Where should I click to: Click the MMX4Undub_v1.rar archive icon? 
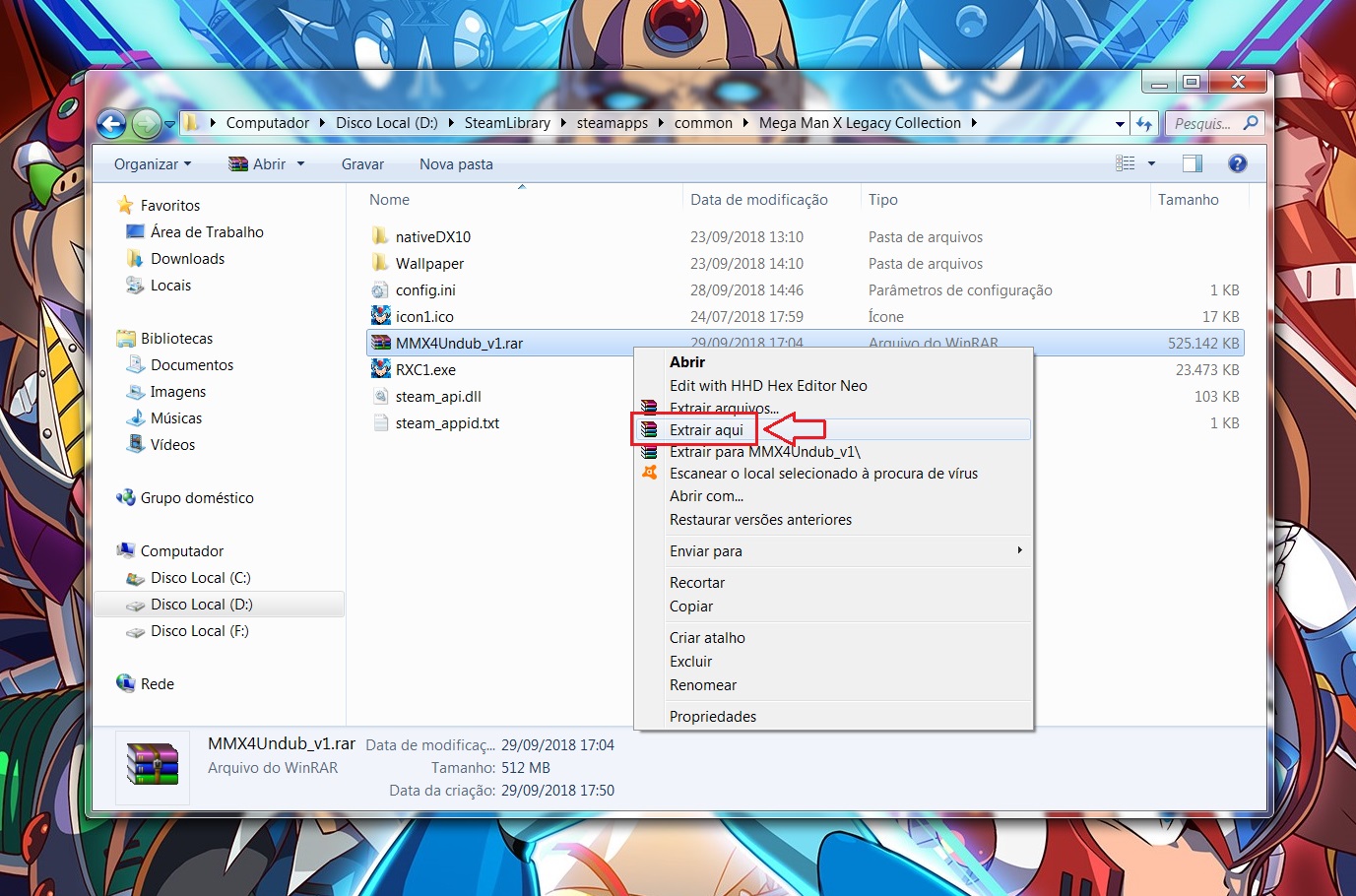(x=380, y=343)
